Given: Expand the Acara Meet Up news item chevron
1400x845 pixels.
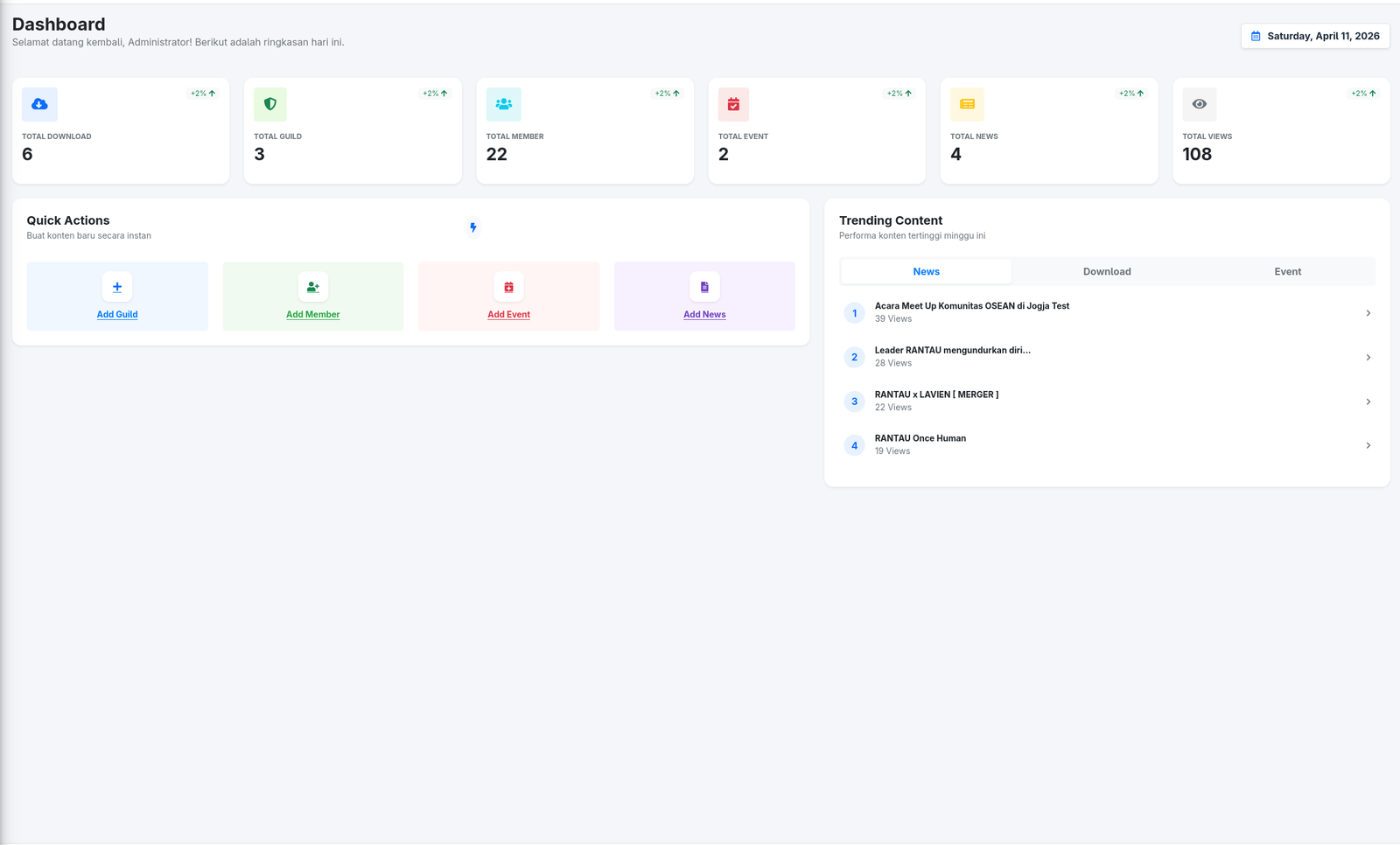Looking at the screenshot, I should (1368, 313).
